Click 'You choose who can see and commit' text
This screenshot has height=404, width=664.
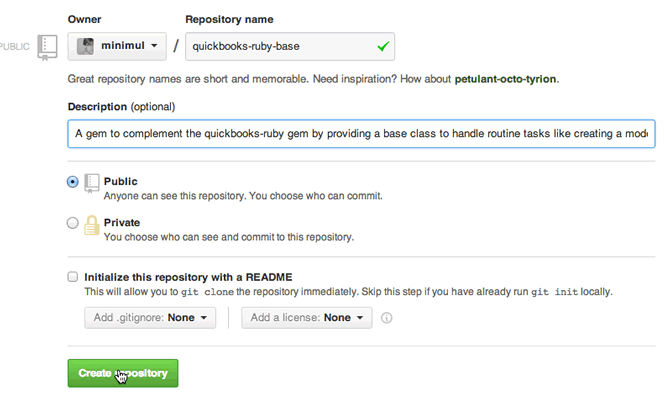click(x=229, y=237)
